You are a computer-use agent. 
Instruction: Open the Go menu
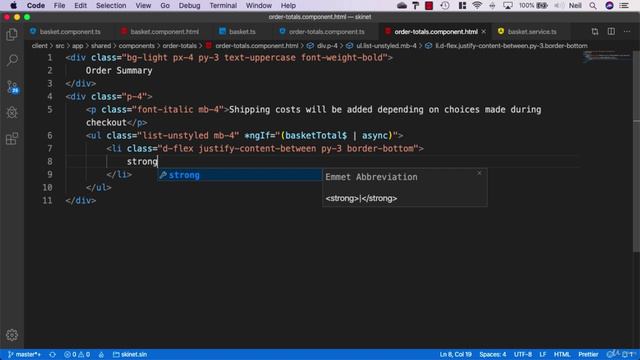165,5
